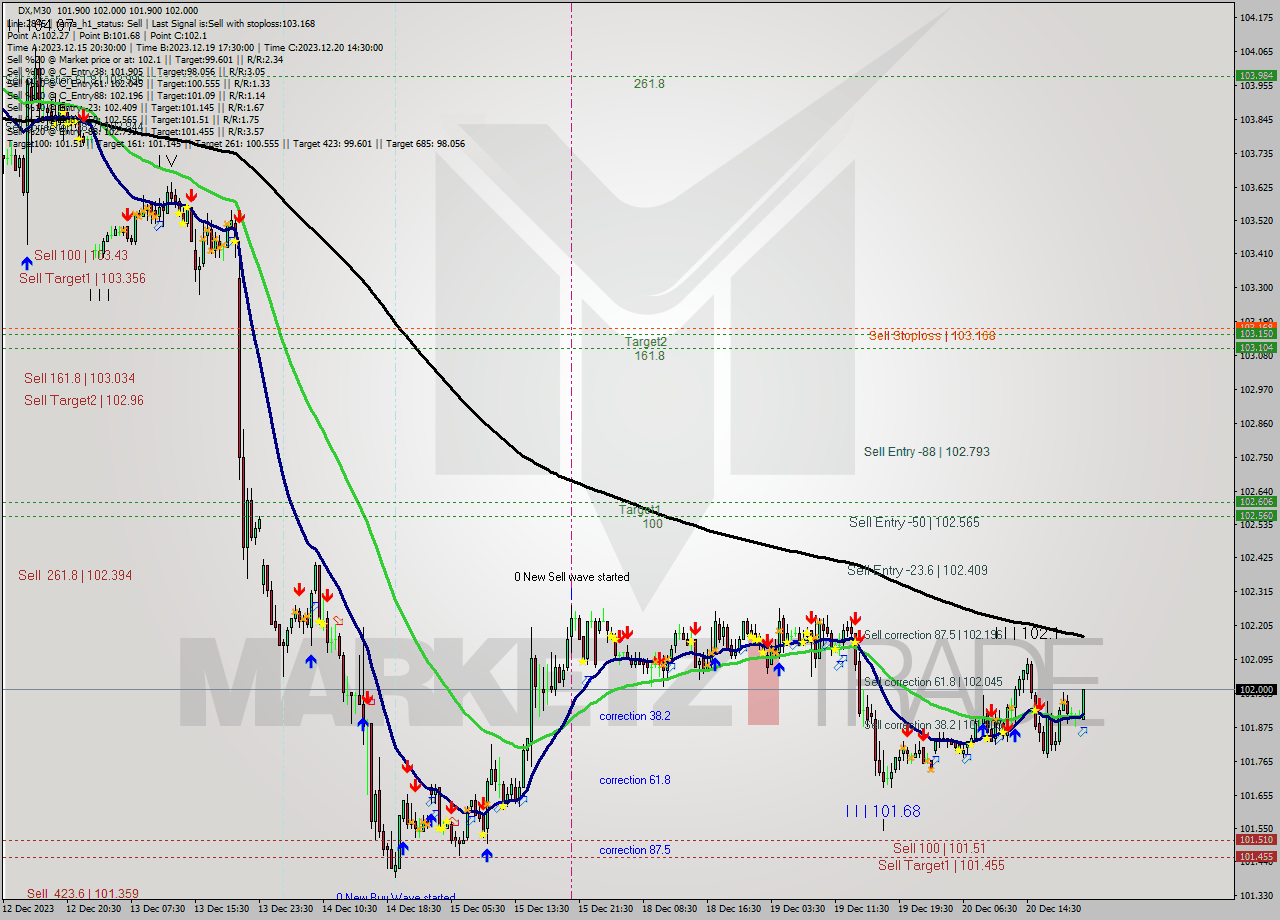The height and width of the screenshot is (920, 1280).
Task: Select the green 102.560 price tag
Action: 1256,516
